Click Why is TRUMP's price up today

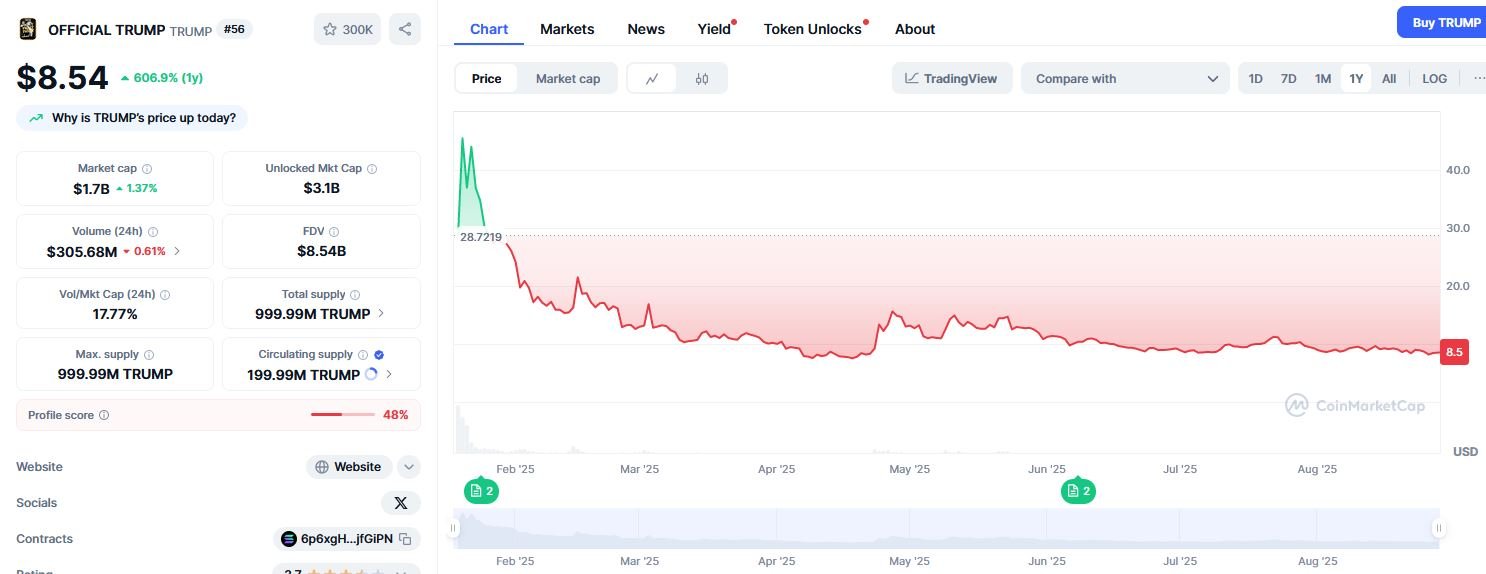click(x=132, y=118)
